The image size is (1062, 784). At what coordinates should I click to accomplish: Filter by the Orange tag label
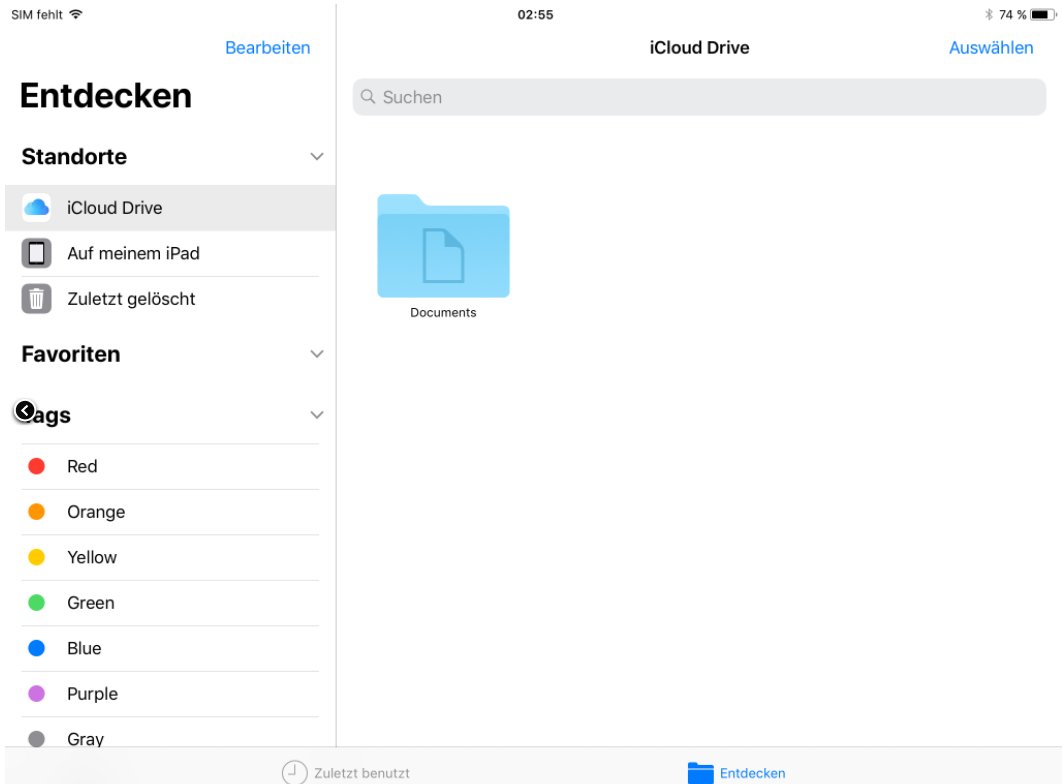coord(95,512)
